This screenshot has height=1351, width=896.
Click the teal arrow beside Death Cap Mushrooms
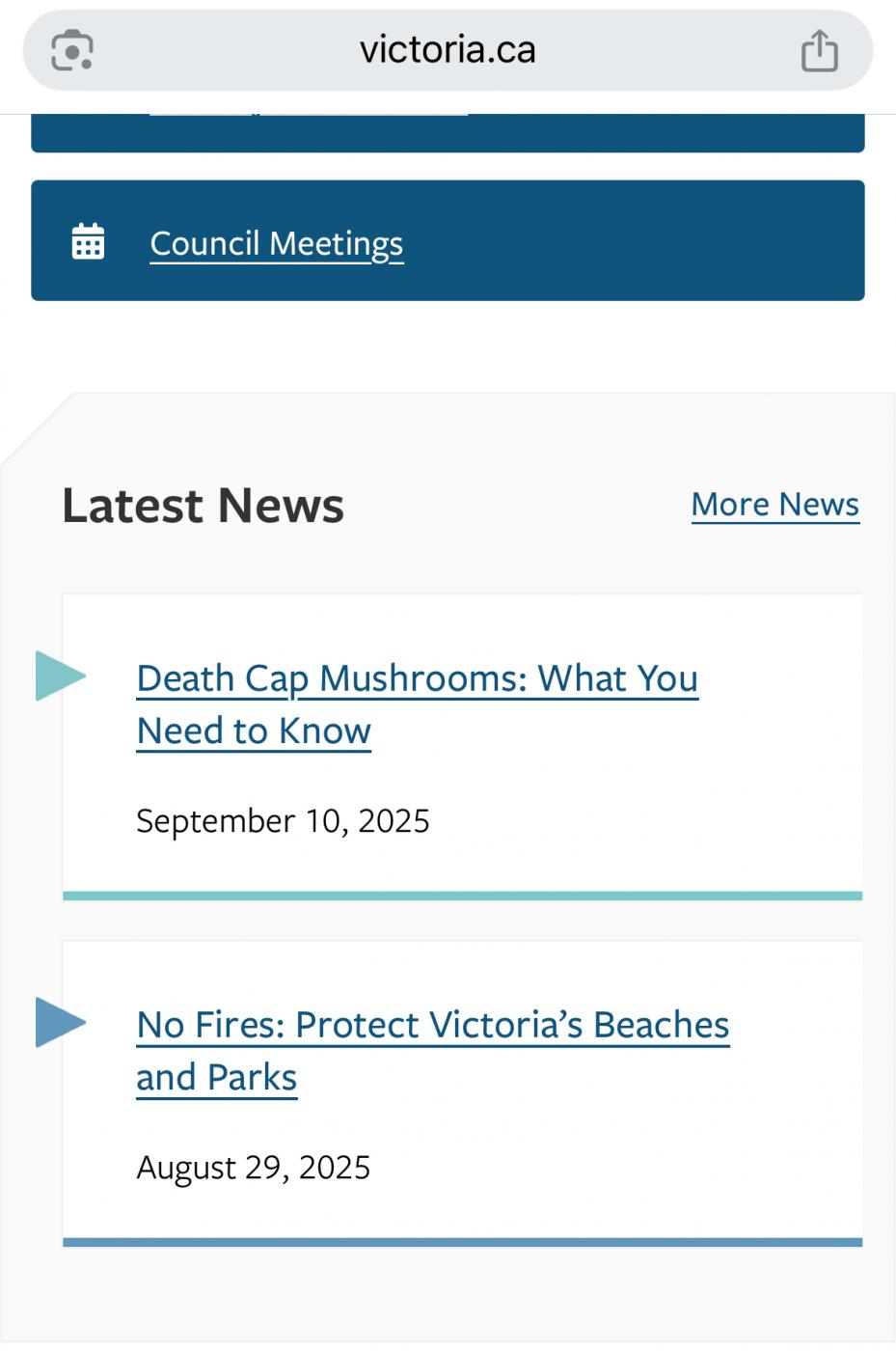tap(60, 675)
